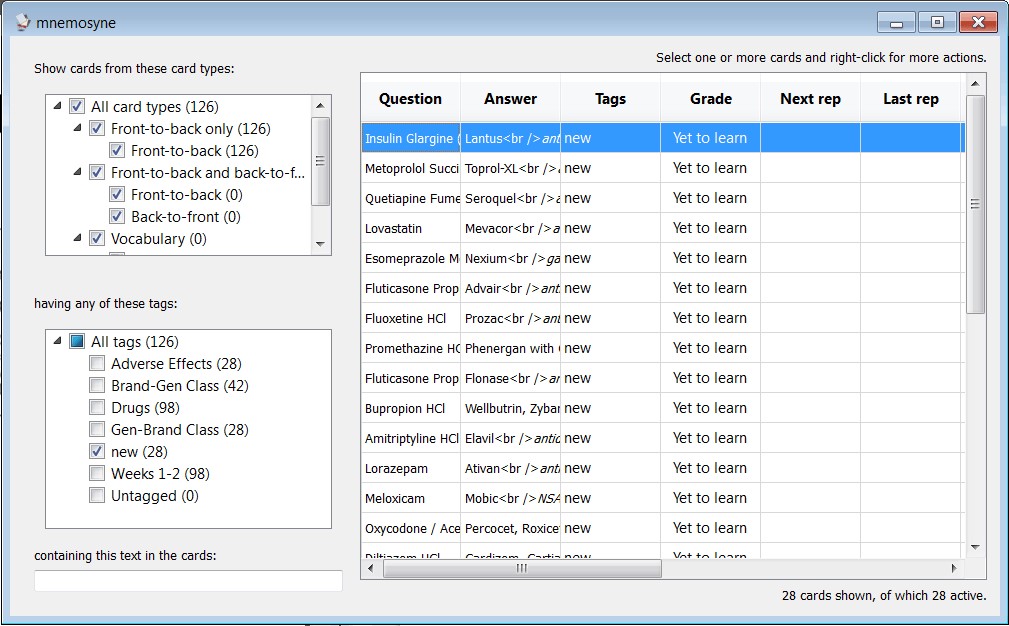The width and height of the screenshot is (1009, 626).
Task: Check the Brand-Gen Class tag
Action: [97, 386]
